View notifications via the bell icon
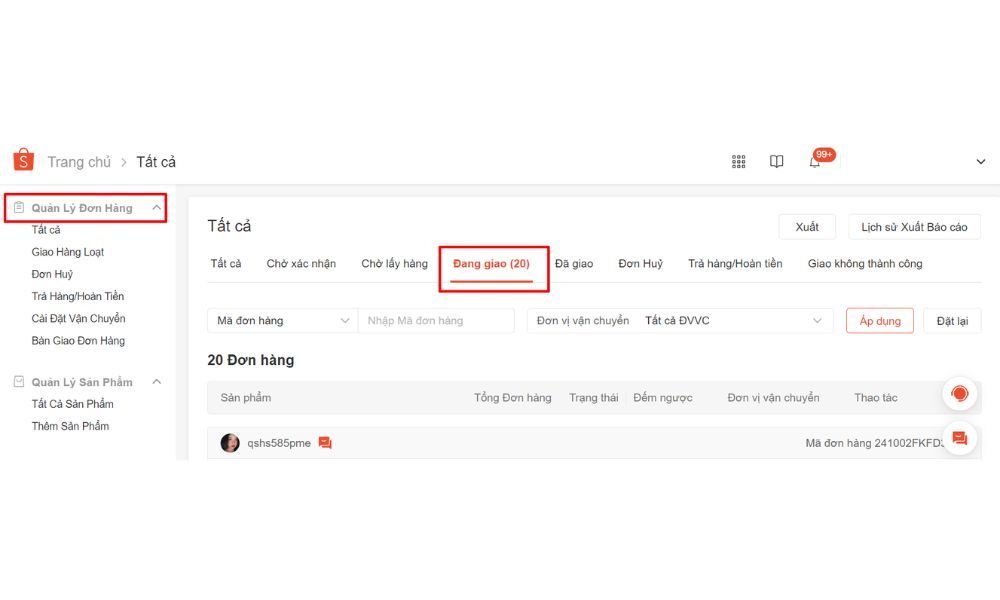Screen dimensions: 1000x600 pos(814,163)
